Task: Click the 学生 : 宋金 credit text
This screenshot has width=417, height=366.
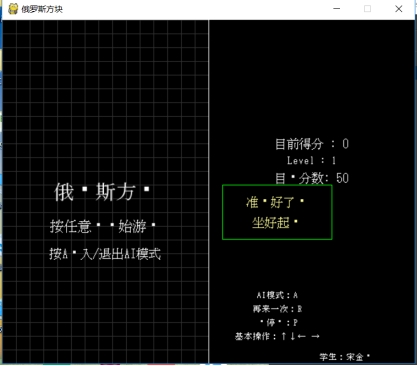Action: click(x=345, y=357)
